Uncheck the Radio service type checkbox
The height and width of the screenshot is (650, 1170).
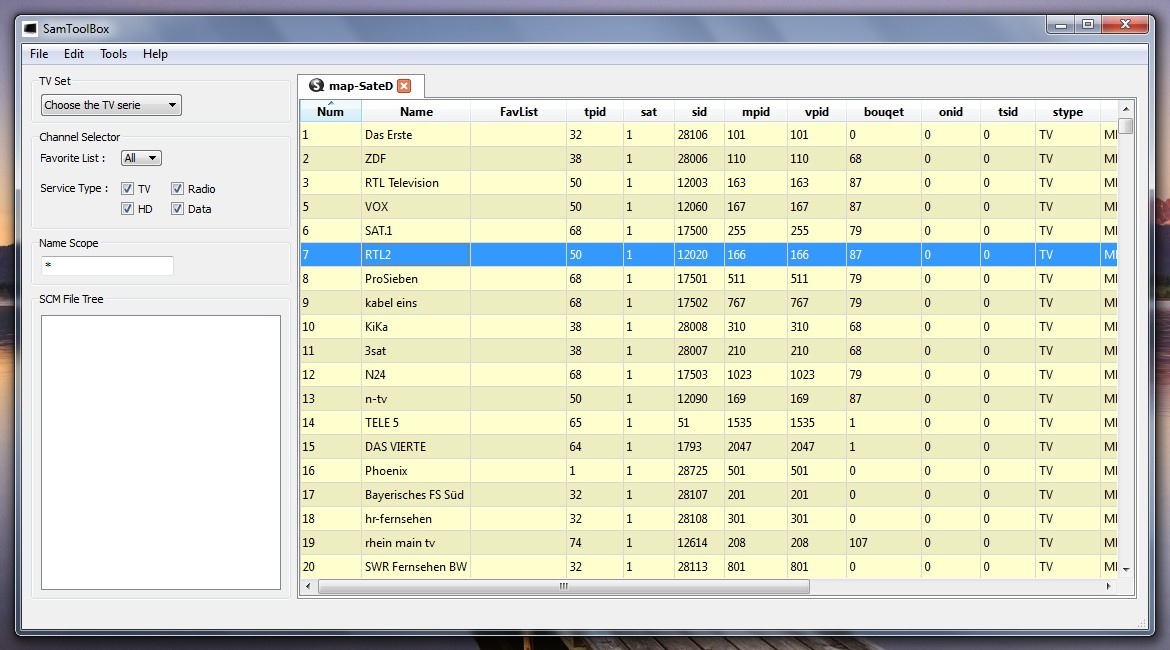[177, 189]
